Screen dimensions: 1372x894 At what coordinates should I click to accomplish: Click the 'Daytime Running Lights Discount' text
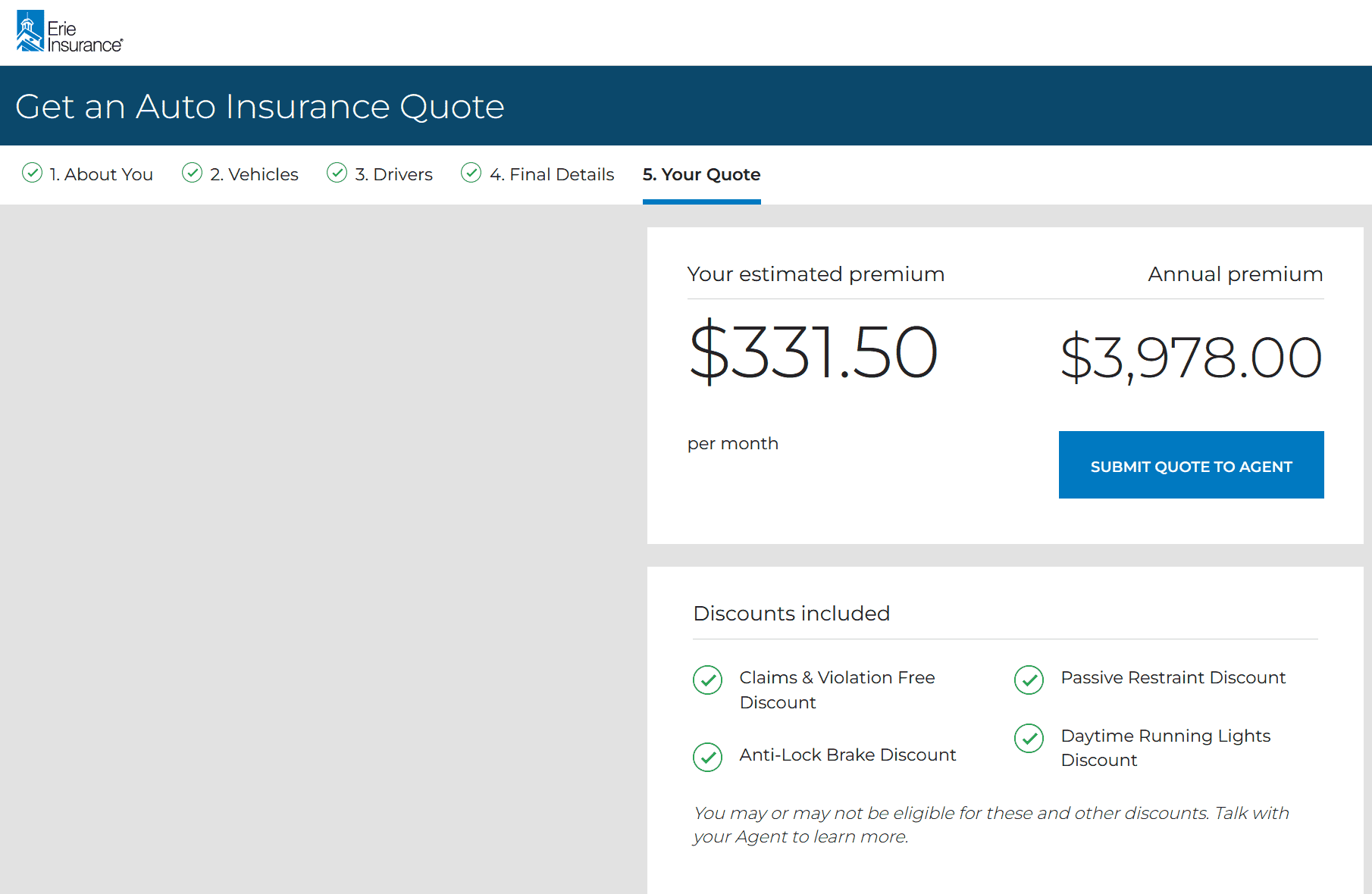(x=1166, y=748)
